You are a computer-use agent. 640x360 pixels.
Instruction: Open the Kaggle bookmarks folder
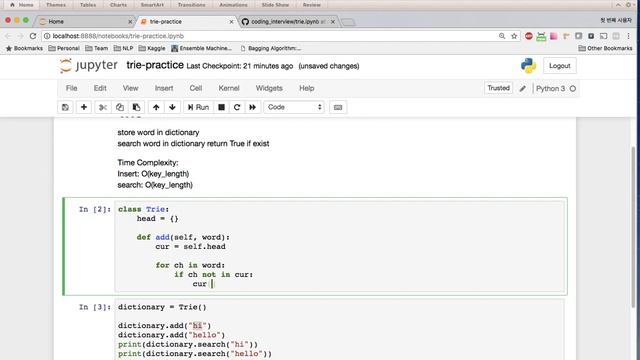pyautogui.click(x=152, y=48)
